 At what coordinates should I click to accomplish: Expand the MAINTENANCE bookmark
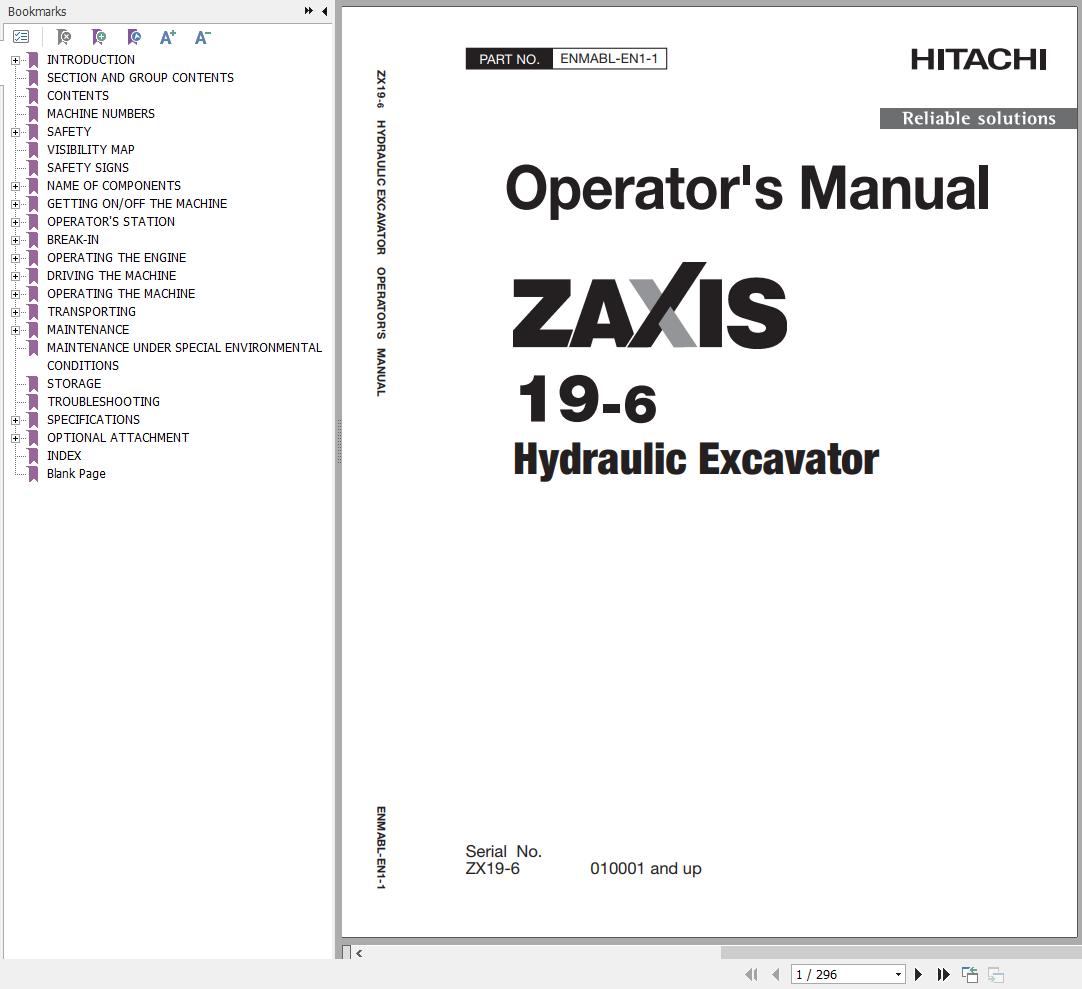[15, 330]
